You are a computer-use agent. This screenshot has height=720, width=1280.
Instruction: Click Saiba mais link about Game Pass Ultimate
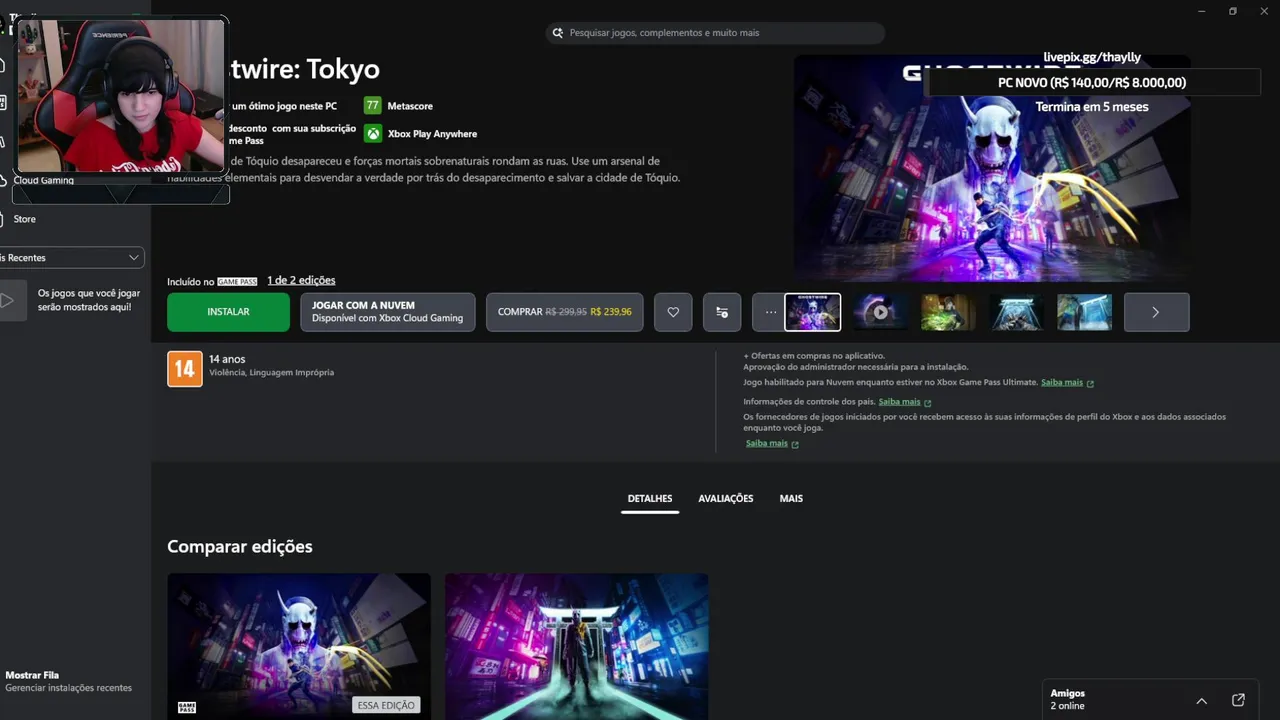coord(1062,383)
